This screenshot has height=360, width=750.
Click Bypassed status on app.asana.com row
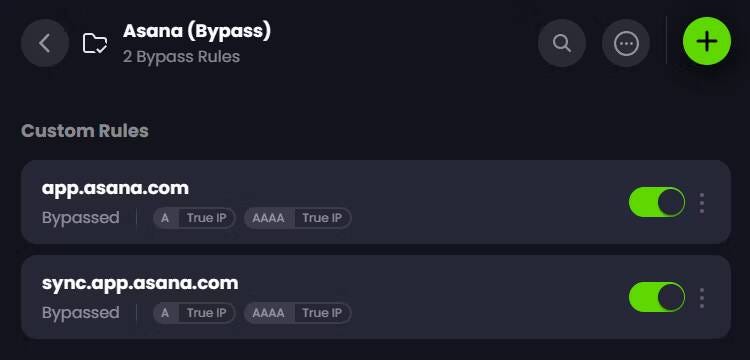click(x=80, y=218)
